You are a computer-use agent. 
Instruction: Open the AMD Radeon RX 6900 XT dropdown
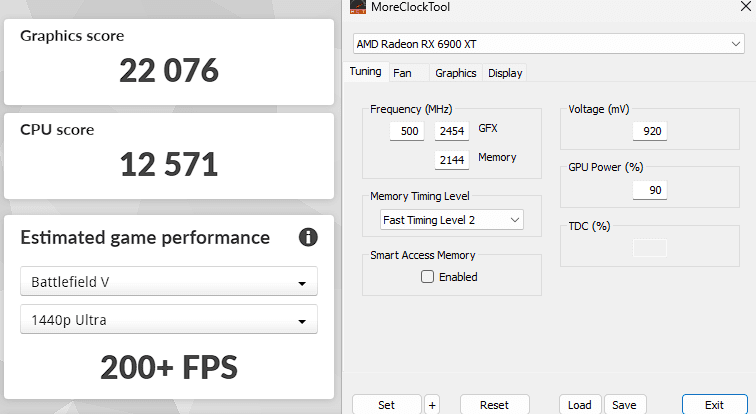coord(549,44)
